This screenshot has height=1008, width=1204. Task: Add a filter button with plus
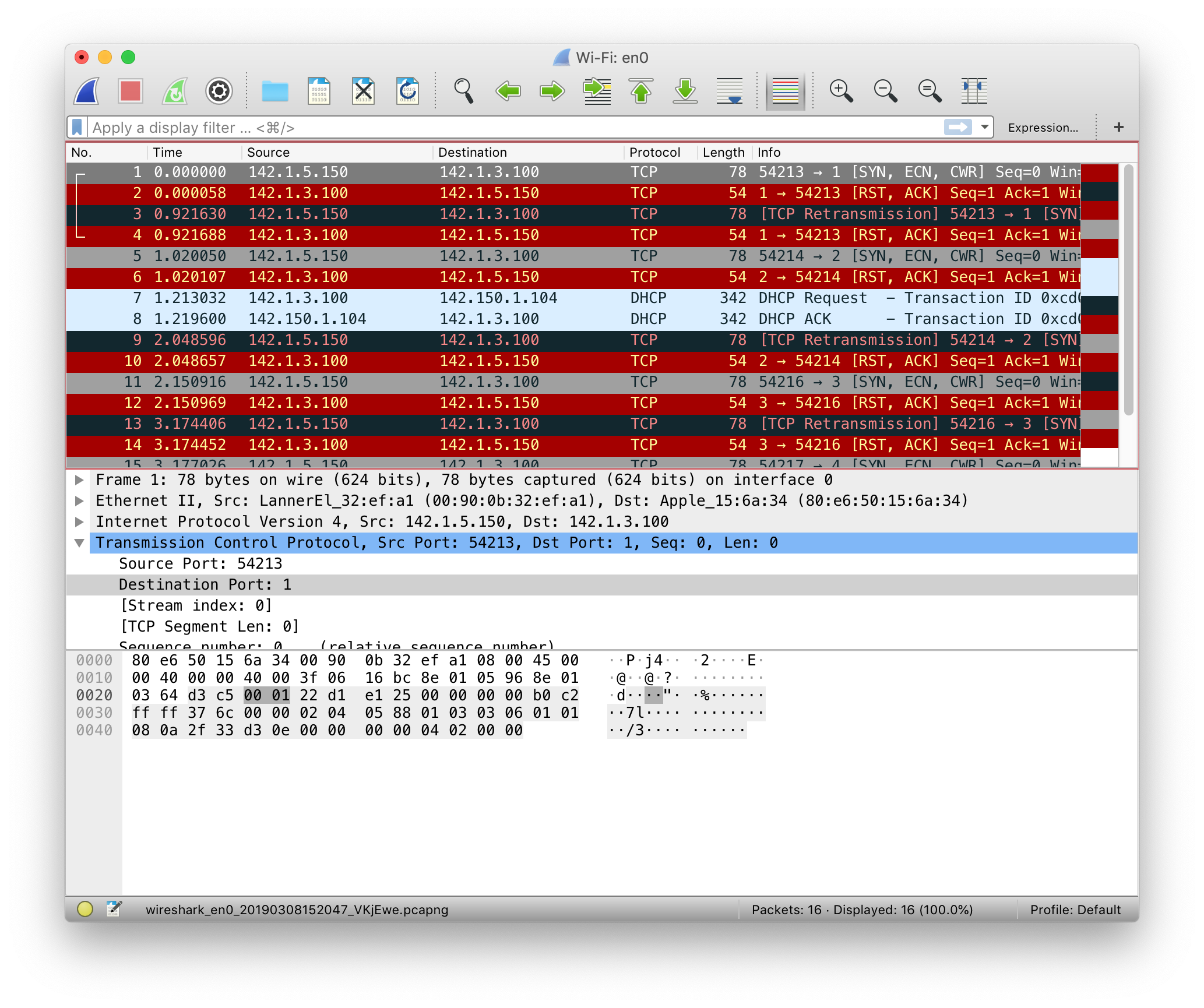(1118, 128)
